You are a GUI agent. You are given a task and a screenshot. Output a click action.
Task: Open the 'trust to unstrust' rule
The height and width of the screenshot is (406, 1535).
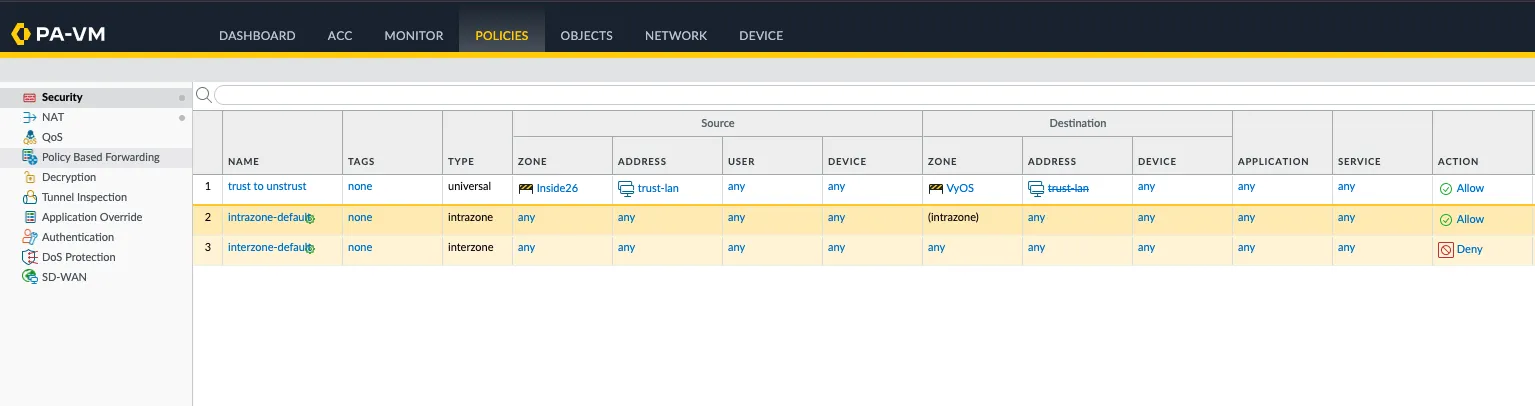click(x=267, y=186)
